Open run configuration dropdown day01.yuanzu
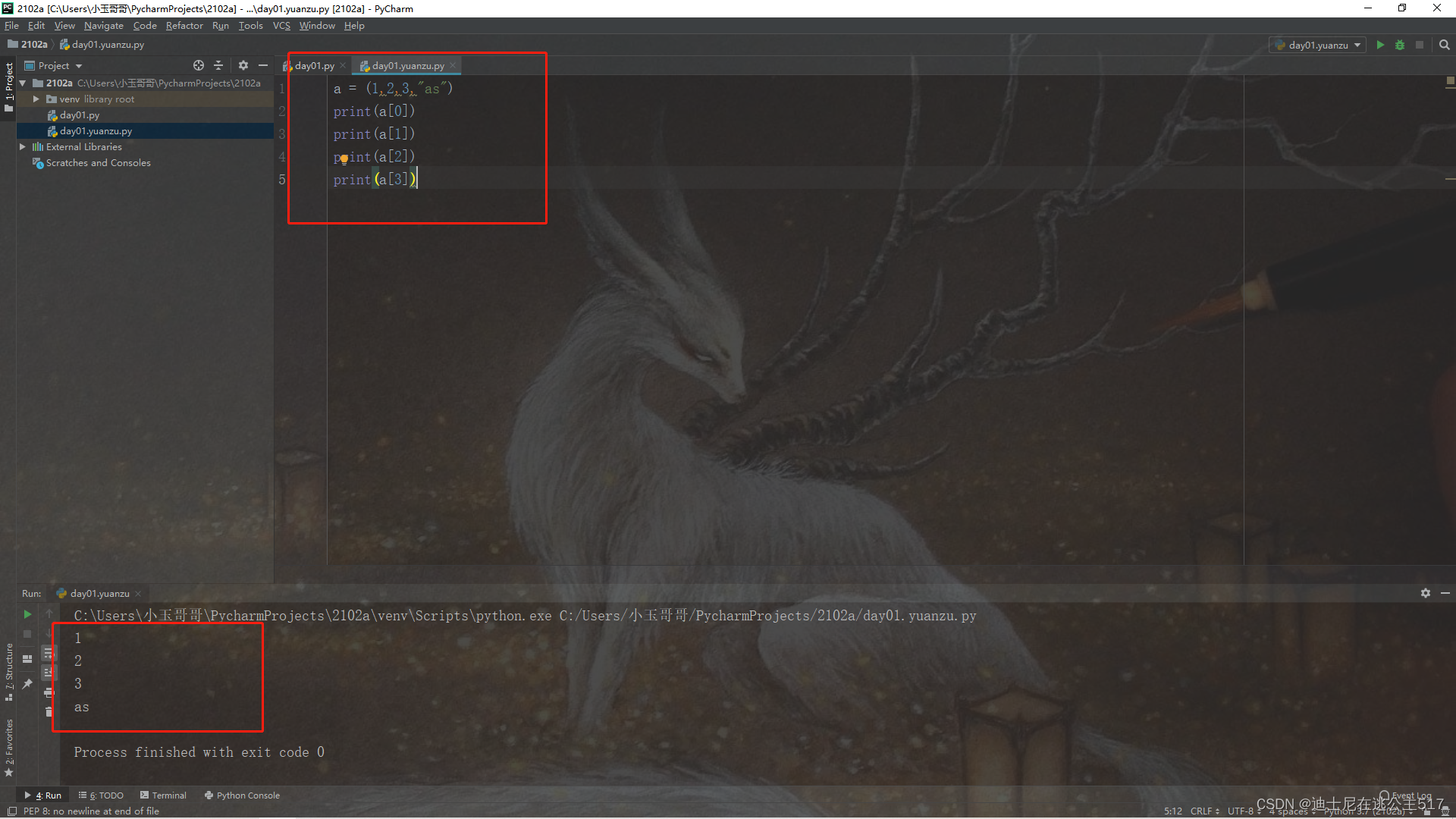 pyautogui.click(x=1318, y=45)
